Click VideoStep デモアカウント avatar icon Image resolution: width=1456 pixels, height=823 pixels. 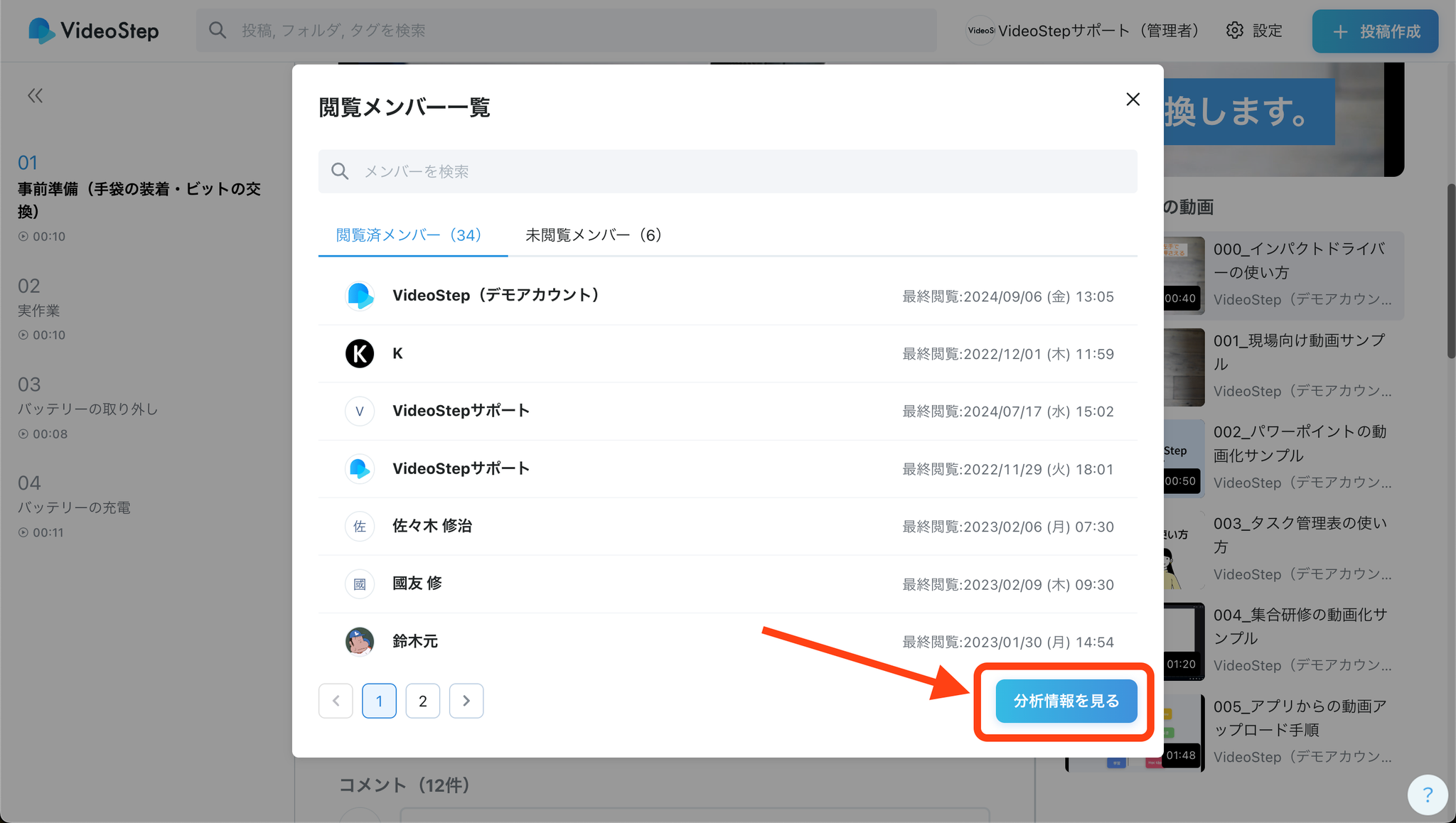tap(360, 296)
